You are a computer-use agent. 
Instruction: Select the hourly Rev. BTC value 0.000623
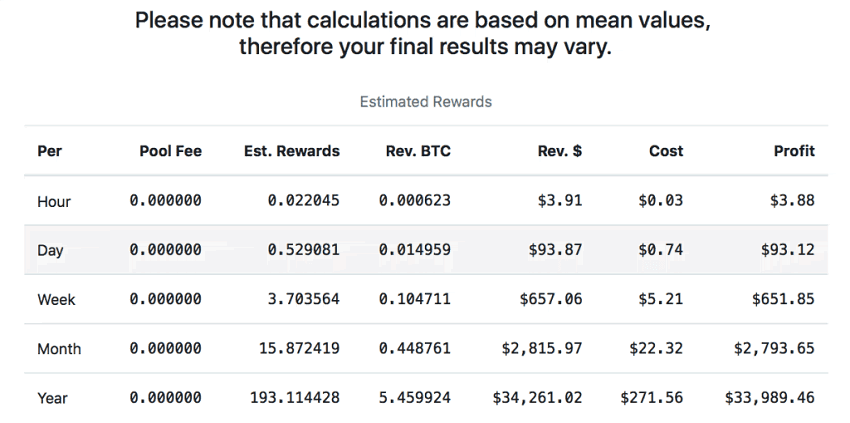(415, 201)
